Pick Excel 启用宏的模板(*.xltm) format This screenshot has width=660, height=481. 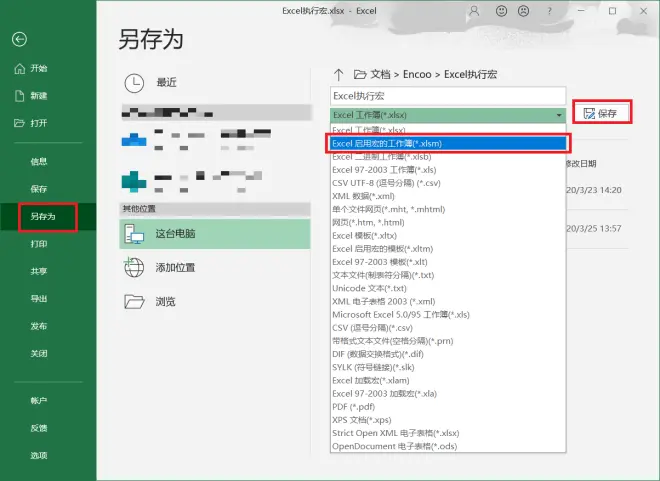click(448, 249)
